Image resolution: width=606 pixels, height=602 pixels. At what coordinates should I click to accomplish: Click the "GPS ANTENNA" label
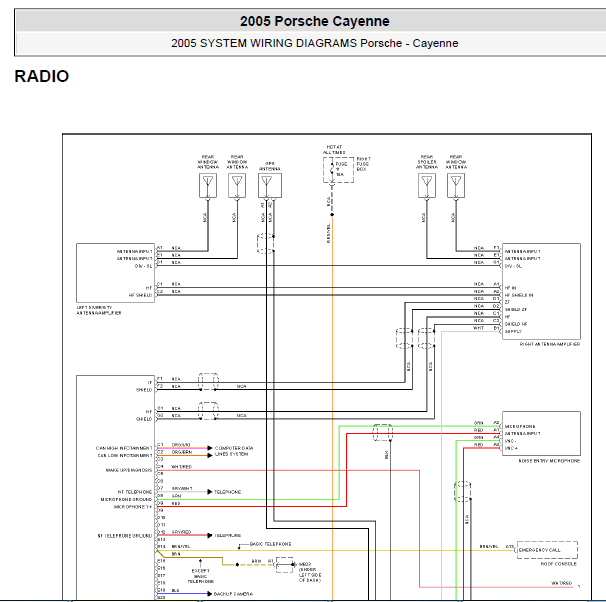tap(270, 166)
